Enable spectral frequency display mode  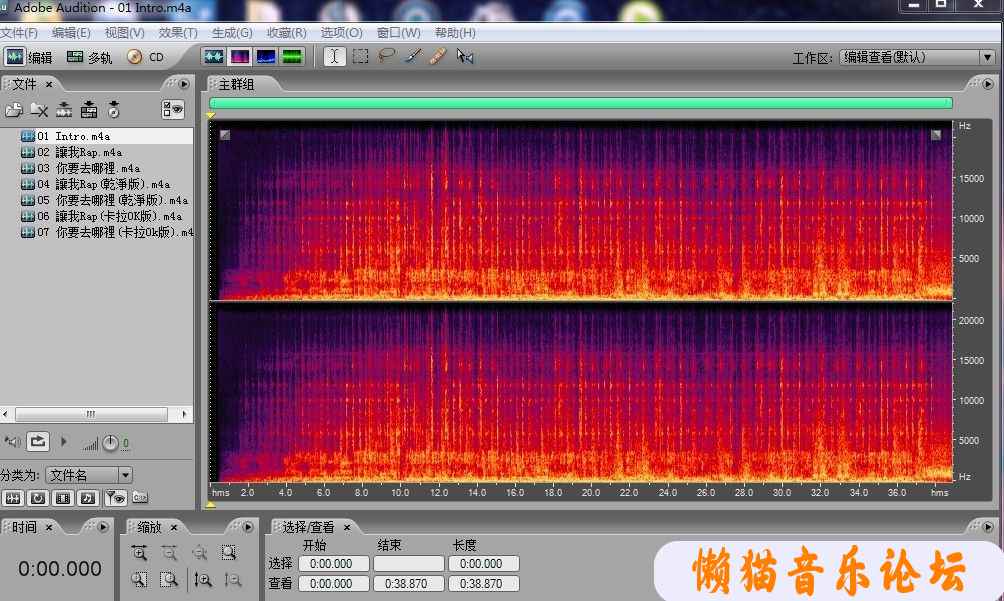coord(239,57)
